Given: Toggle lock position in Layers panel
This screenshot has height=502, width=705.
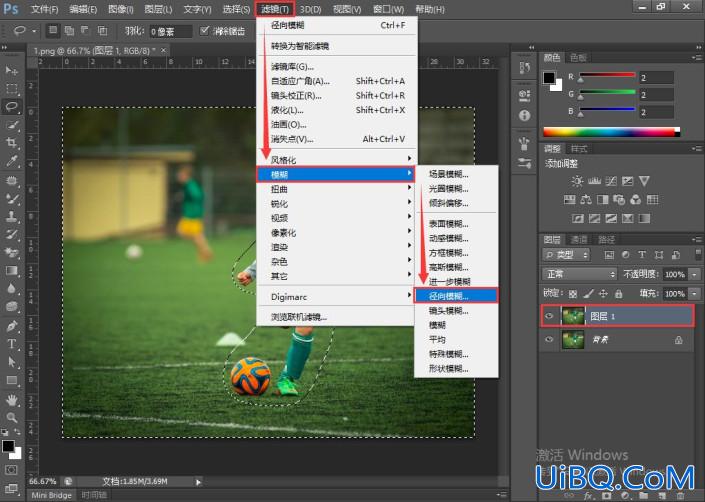Looking at the screenshot, I should [x=603, y=294].
